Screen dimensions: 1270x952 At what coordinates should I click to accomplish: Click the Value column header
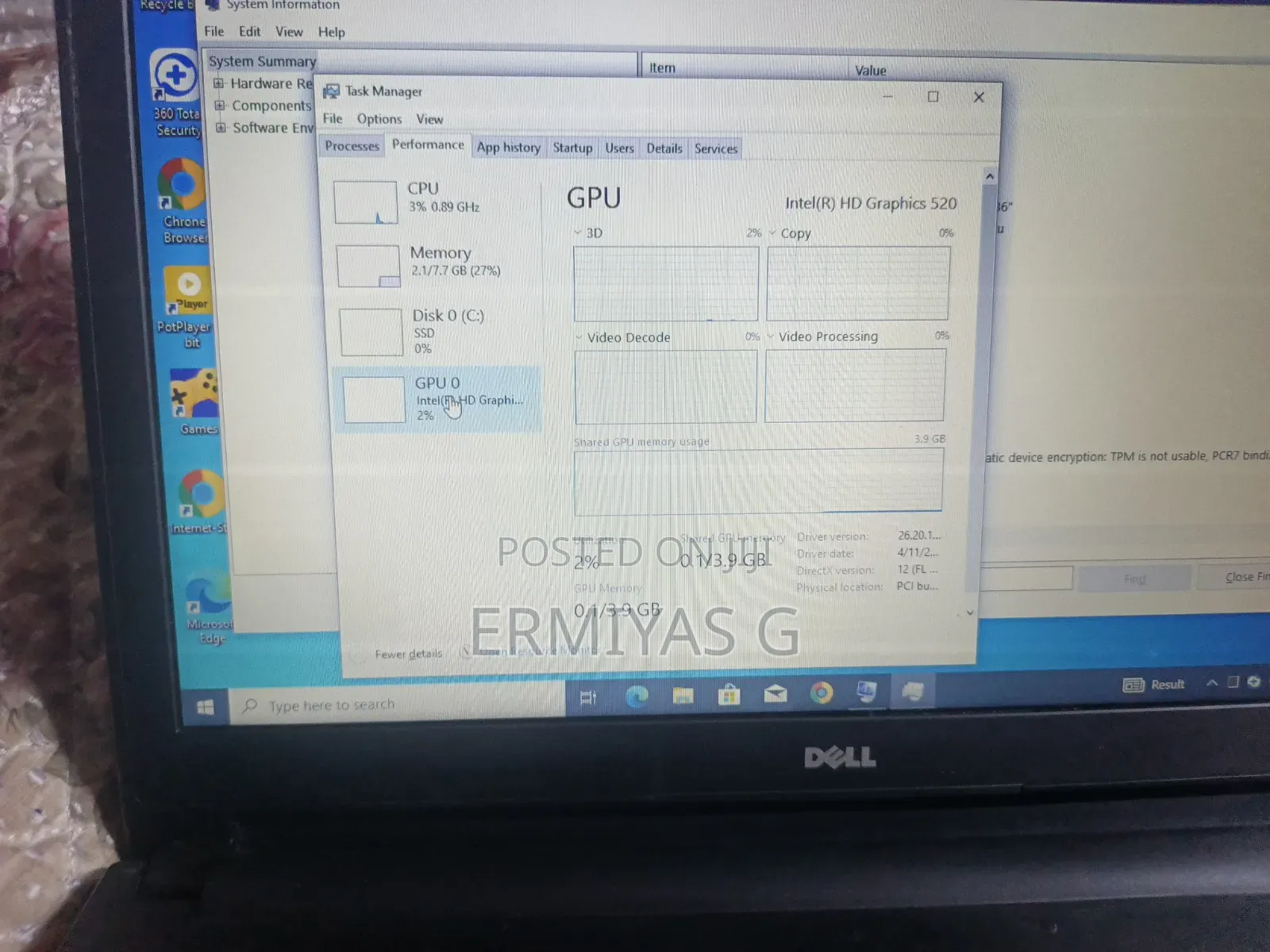871,70
